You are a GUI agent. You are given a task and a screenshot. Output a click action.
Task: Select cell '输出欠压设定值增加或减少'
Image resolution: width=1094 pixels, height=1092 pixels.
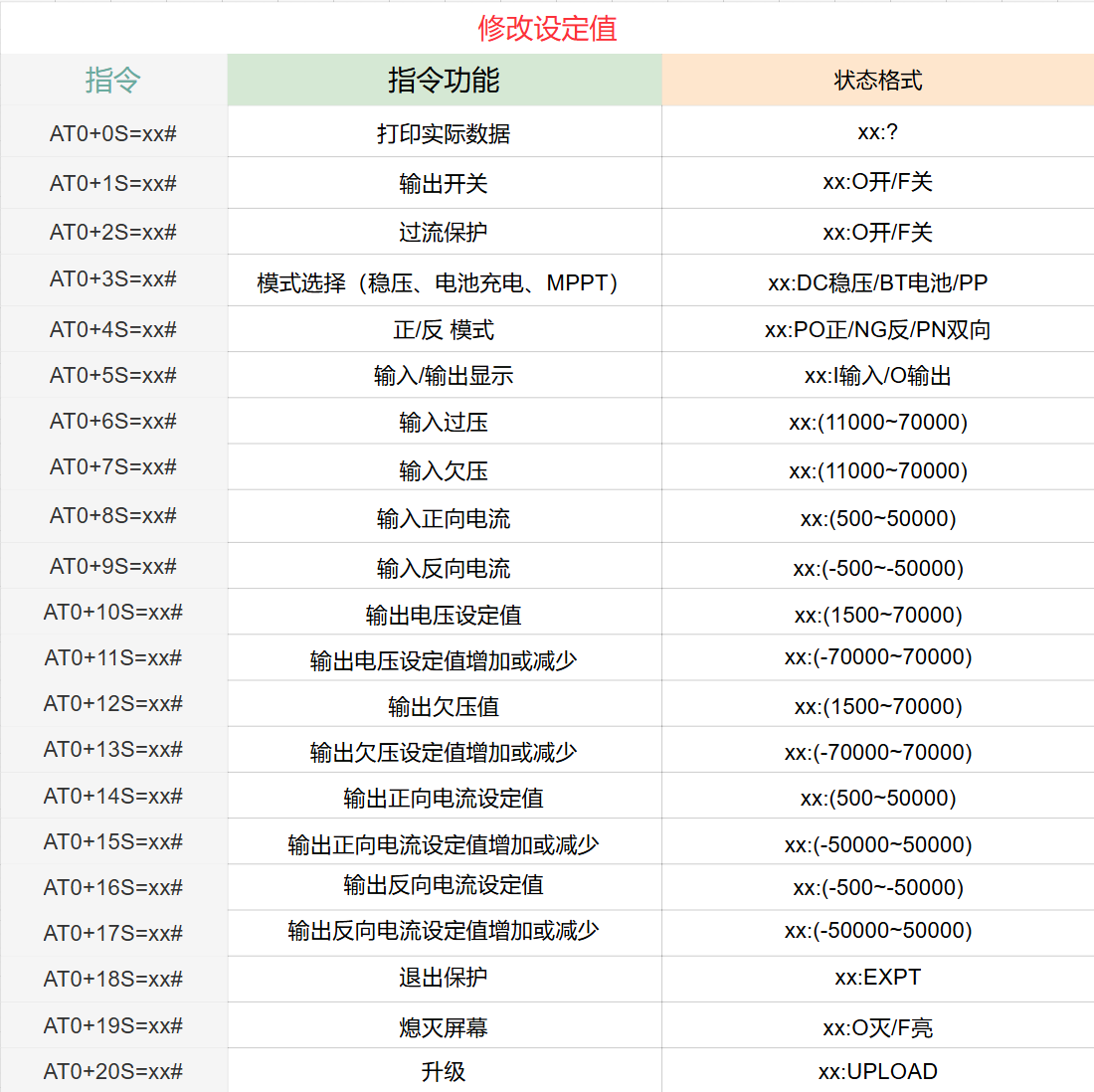pos(444,752)
